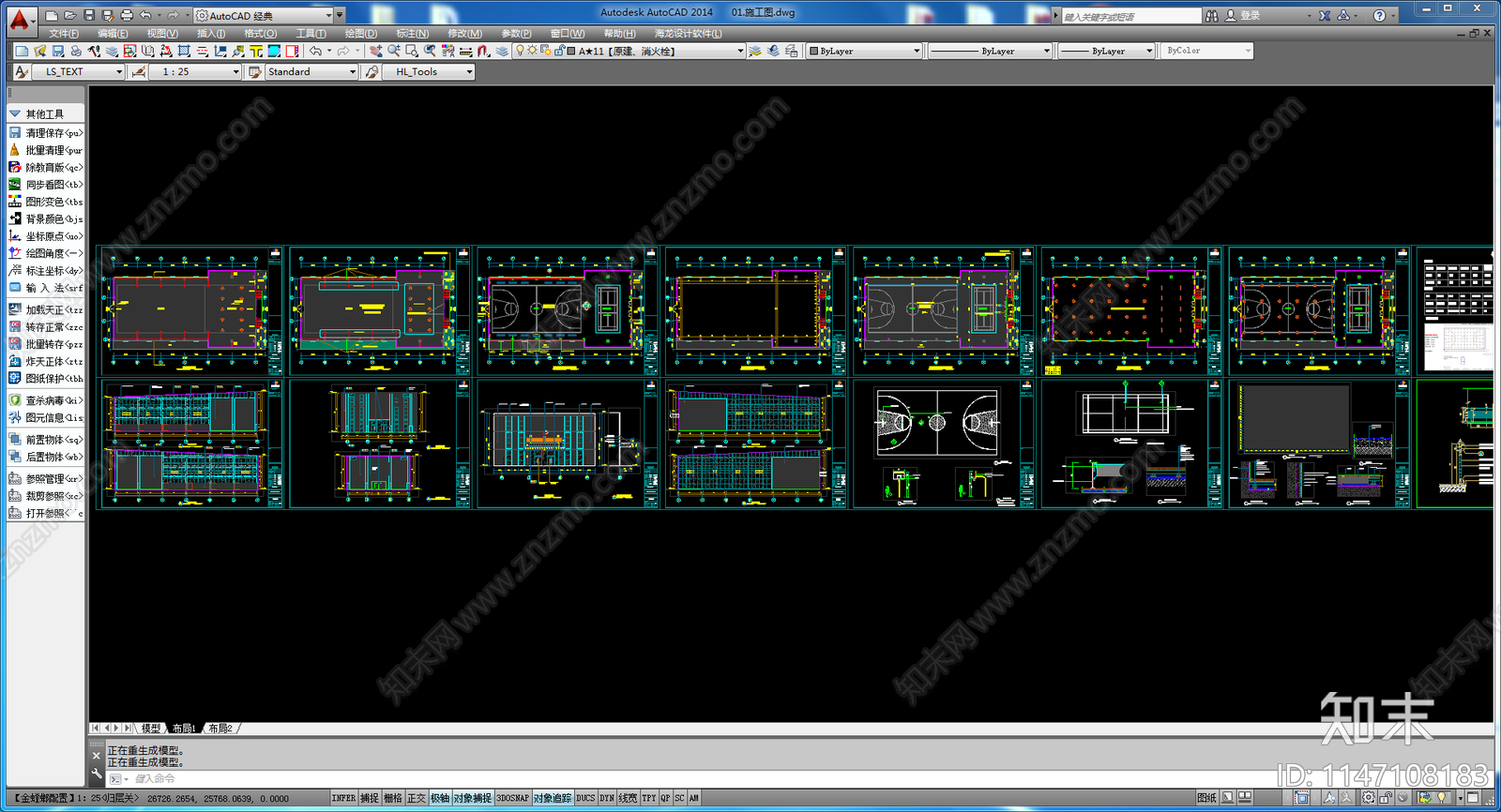1501x812 pixels.
Task: Open the ByLayer linetype dropdown
Action: [990, 51]
